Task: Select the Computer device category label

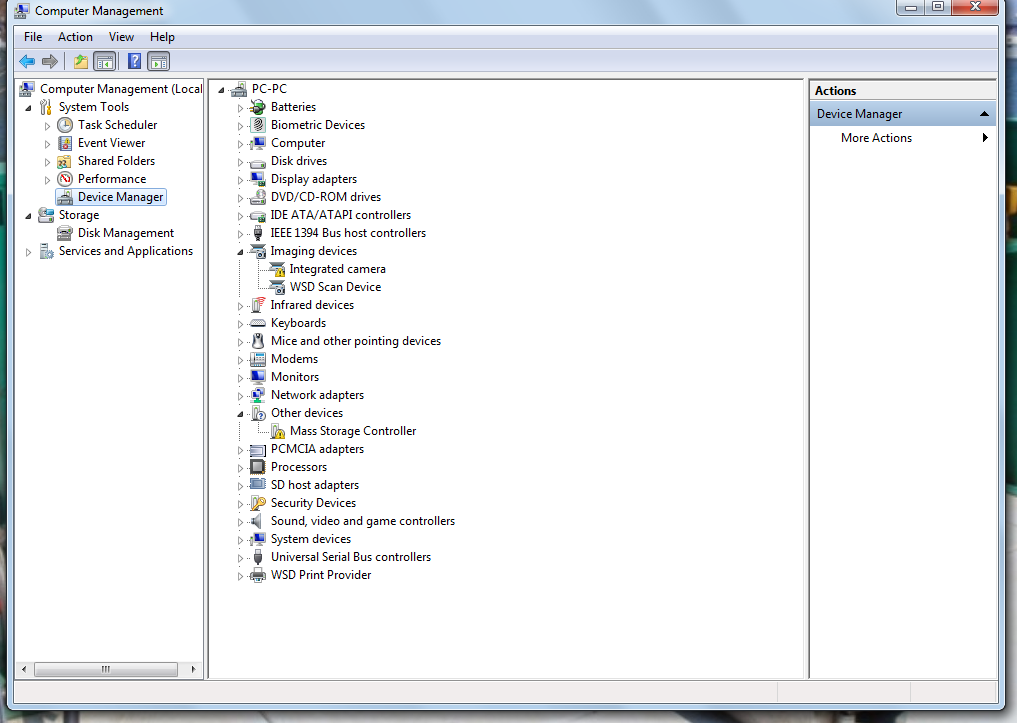Action: (298, 143)
